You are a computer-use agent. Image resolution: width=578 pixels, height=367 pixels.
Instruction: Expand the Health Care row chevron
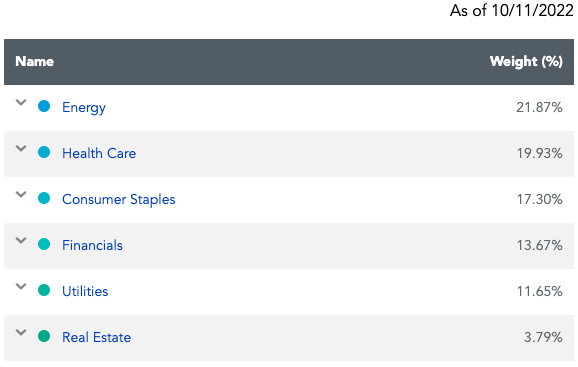click(21, 148)
